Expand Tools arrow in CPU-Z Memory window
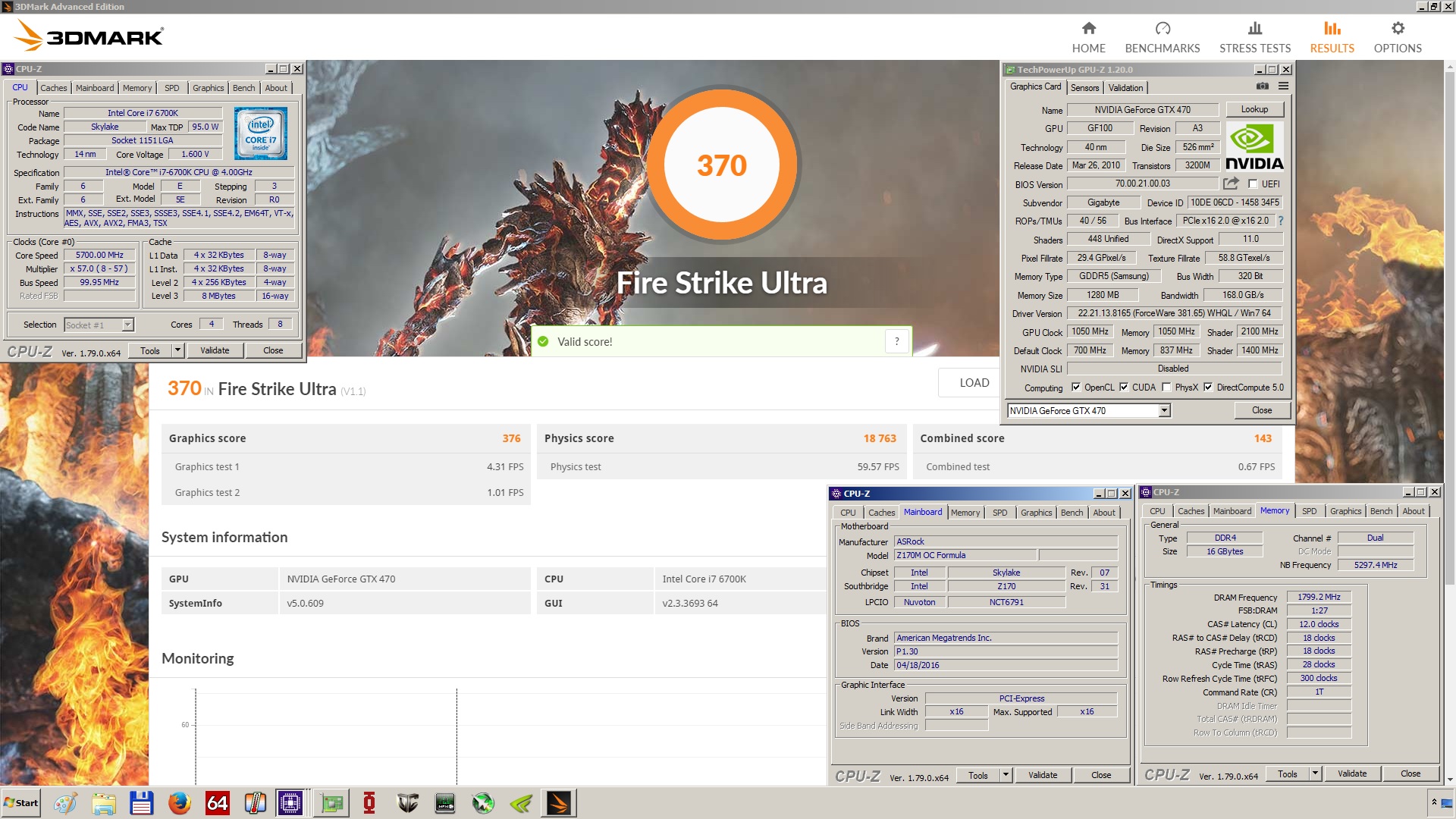Viewport: 1456px width, 819px height. tap(1315, 773)
